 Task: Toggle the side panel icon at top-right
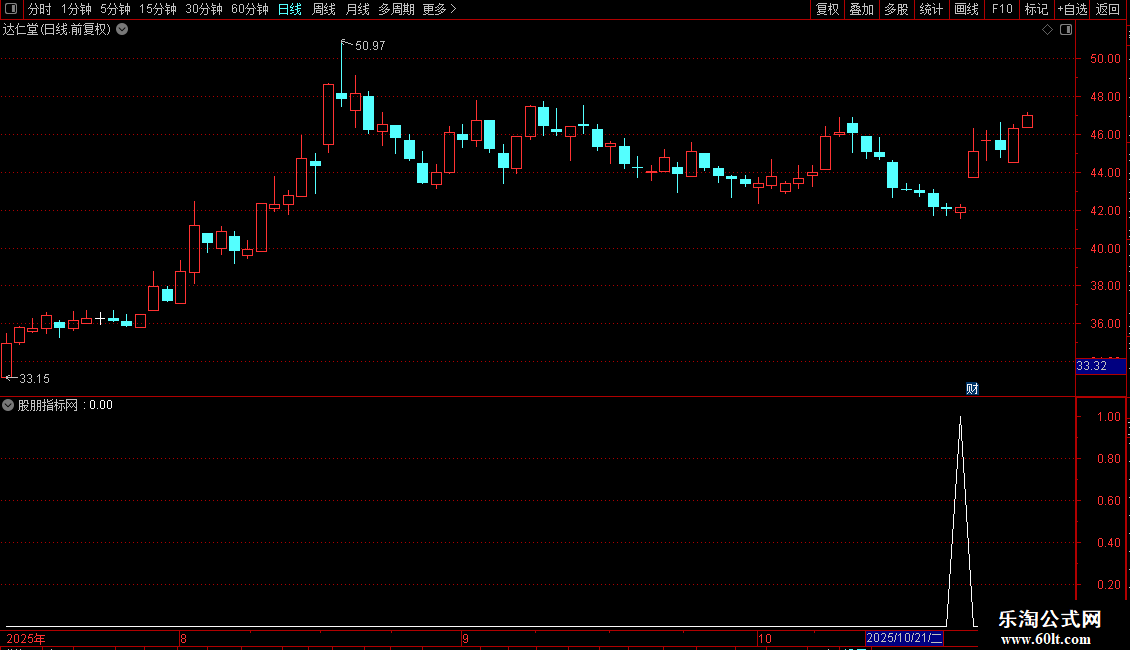point(1066,30)
